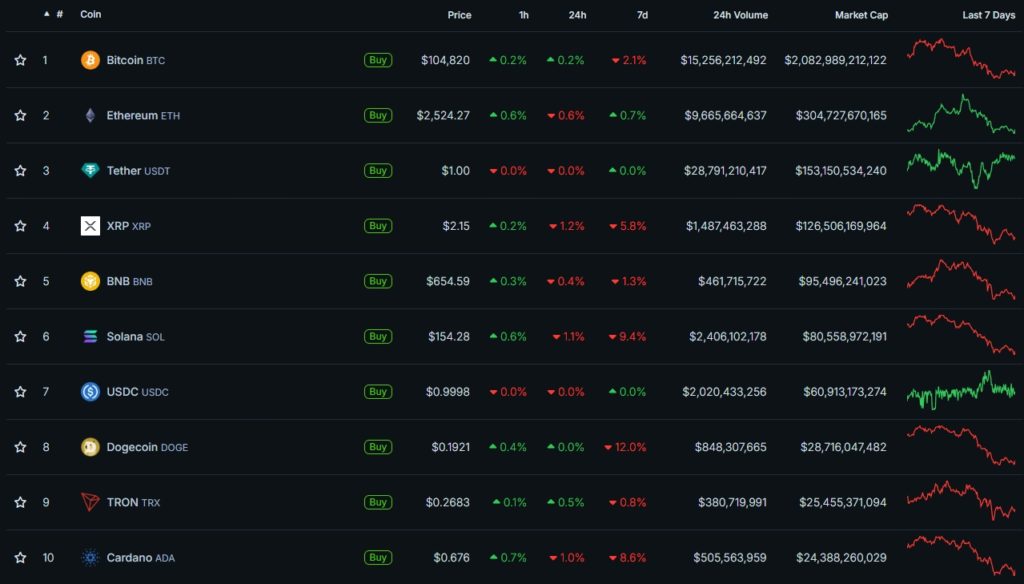Favorite Cardano using its star icon

[20, 558]
